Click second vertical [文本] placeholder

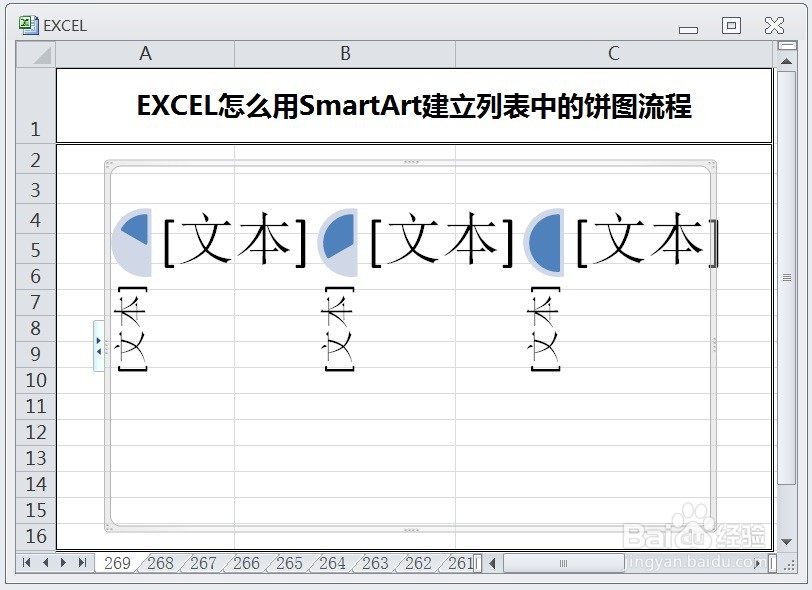[x=339, y=329]
